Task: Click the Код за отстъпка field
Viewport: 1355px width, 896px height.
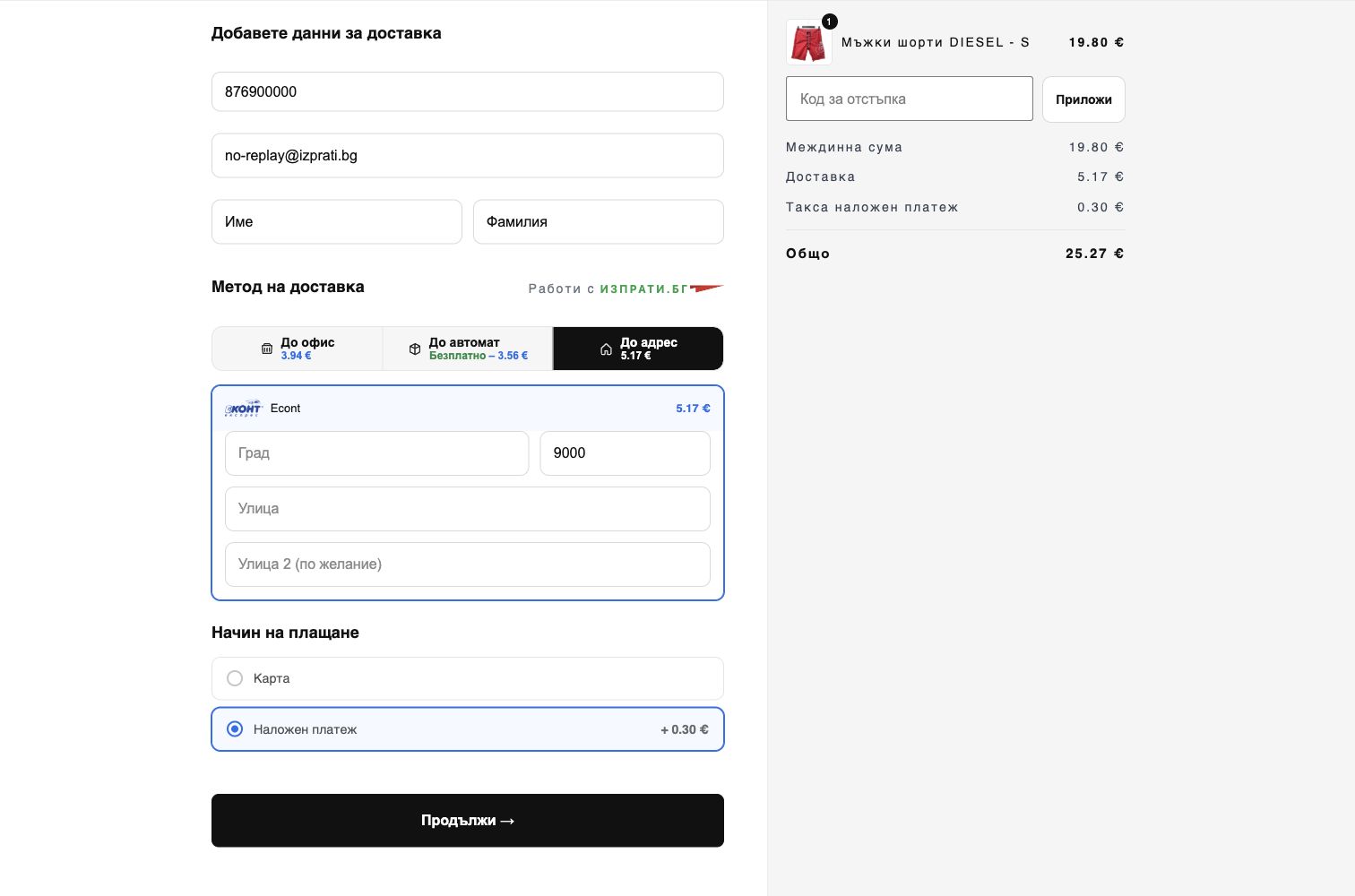Action: [910, 99]
